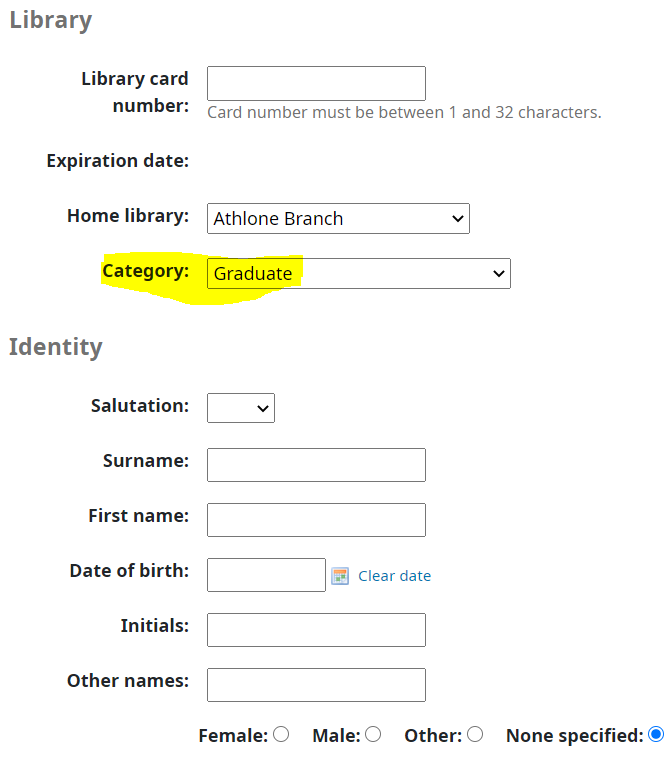Select the Other names input field
This screenshot has width=669, height=757.
coord(316,685)
